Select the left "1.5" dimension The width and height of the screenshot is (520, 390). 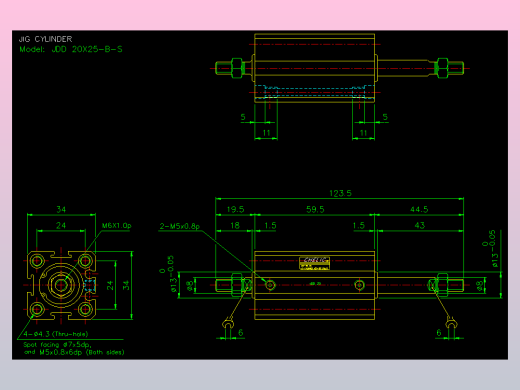coord(270,226)
